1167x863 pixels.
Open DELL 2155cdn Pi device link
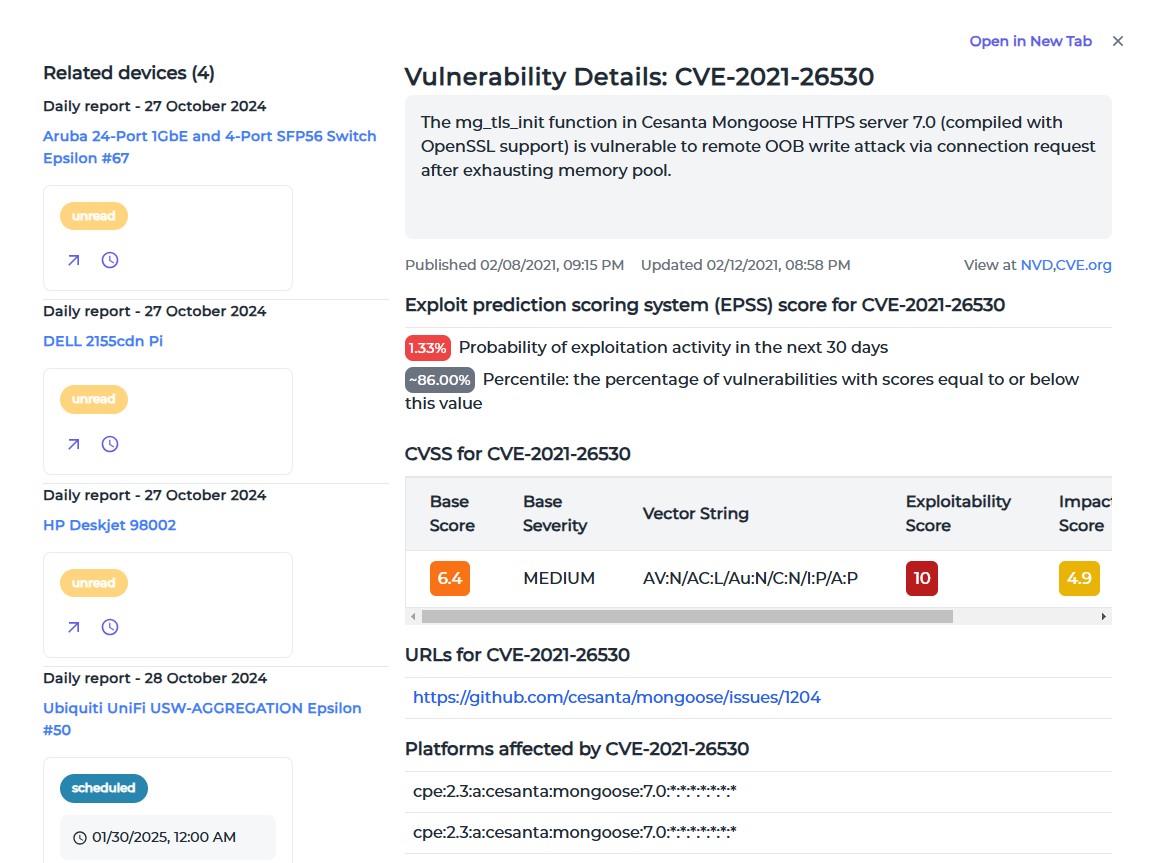click(x=103, y=341)
